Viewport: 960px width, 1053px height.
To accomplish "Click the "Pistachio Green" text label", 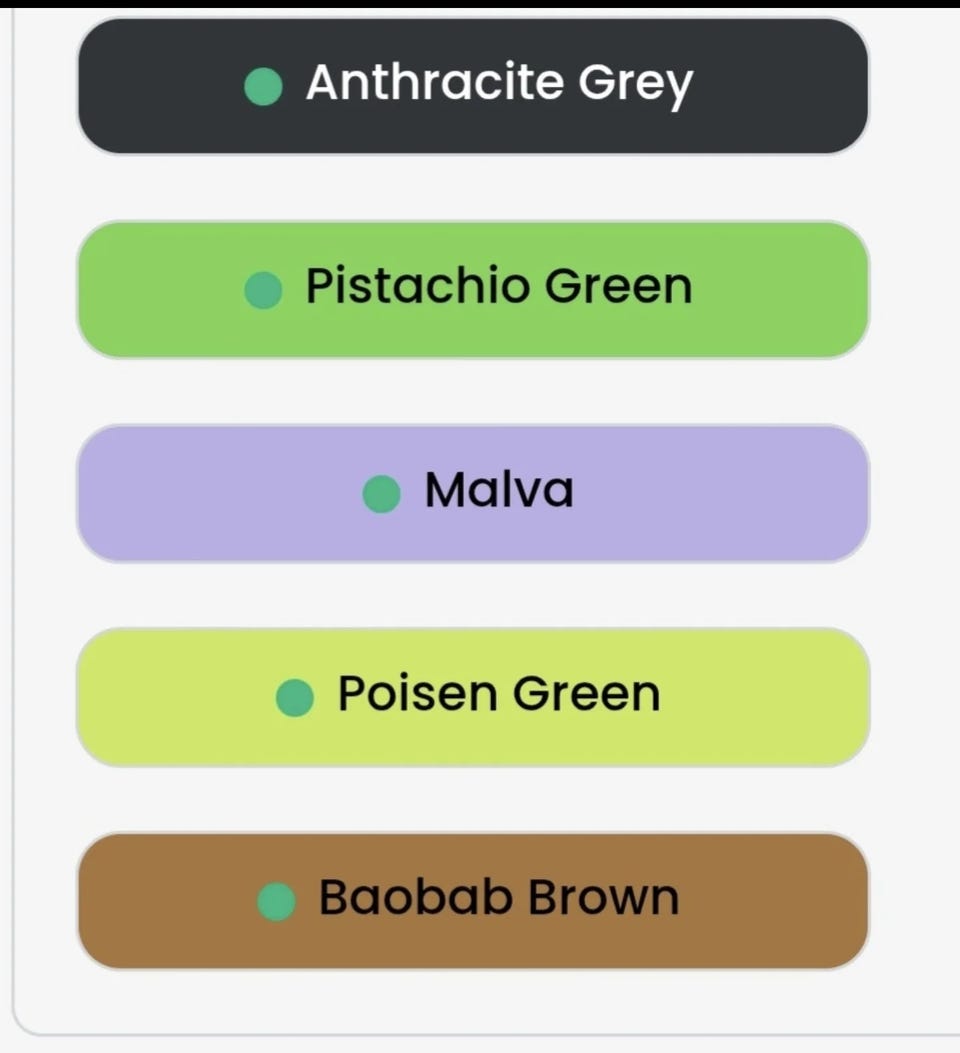I will point(499,287).
